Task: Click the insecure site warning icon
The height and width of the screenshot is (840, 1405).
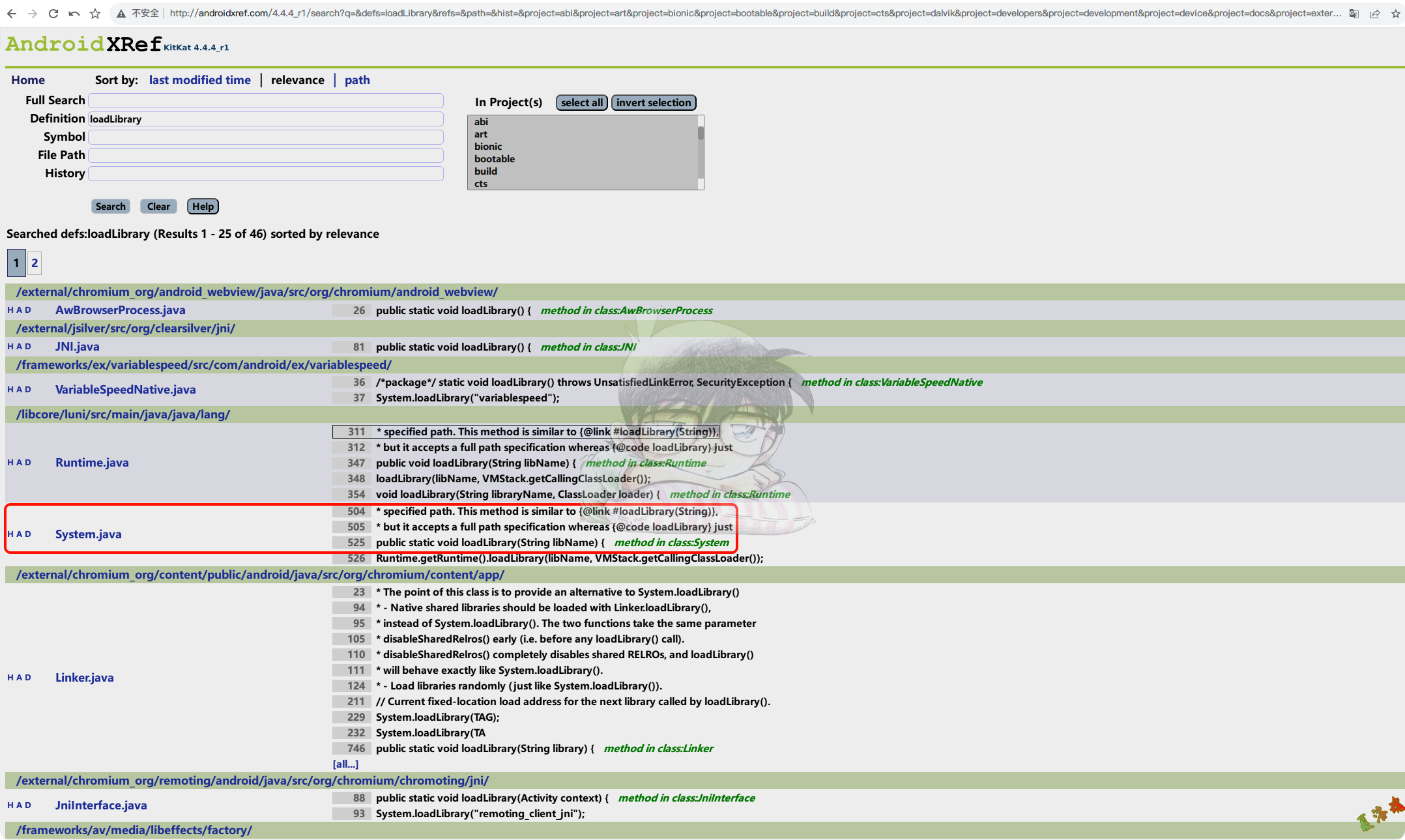Action: pos(121,13)
